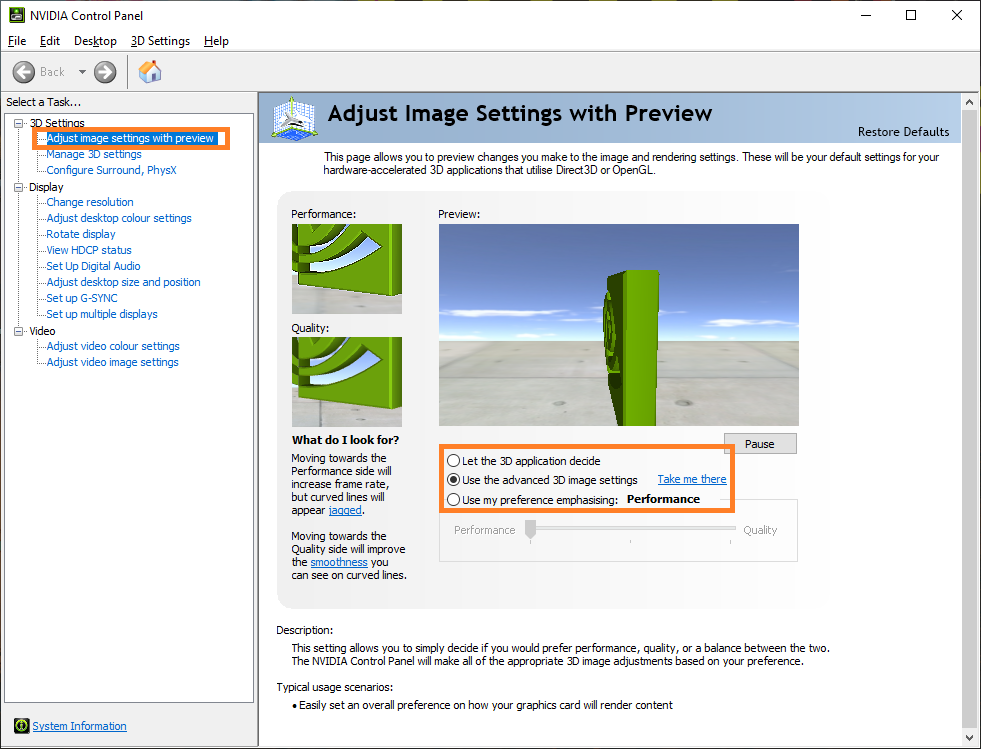The width and height of the screenshot is (981, 749).
Task: Open Configure Surround, PhysX
Action: (111, 170)
